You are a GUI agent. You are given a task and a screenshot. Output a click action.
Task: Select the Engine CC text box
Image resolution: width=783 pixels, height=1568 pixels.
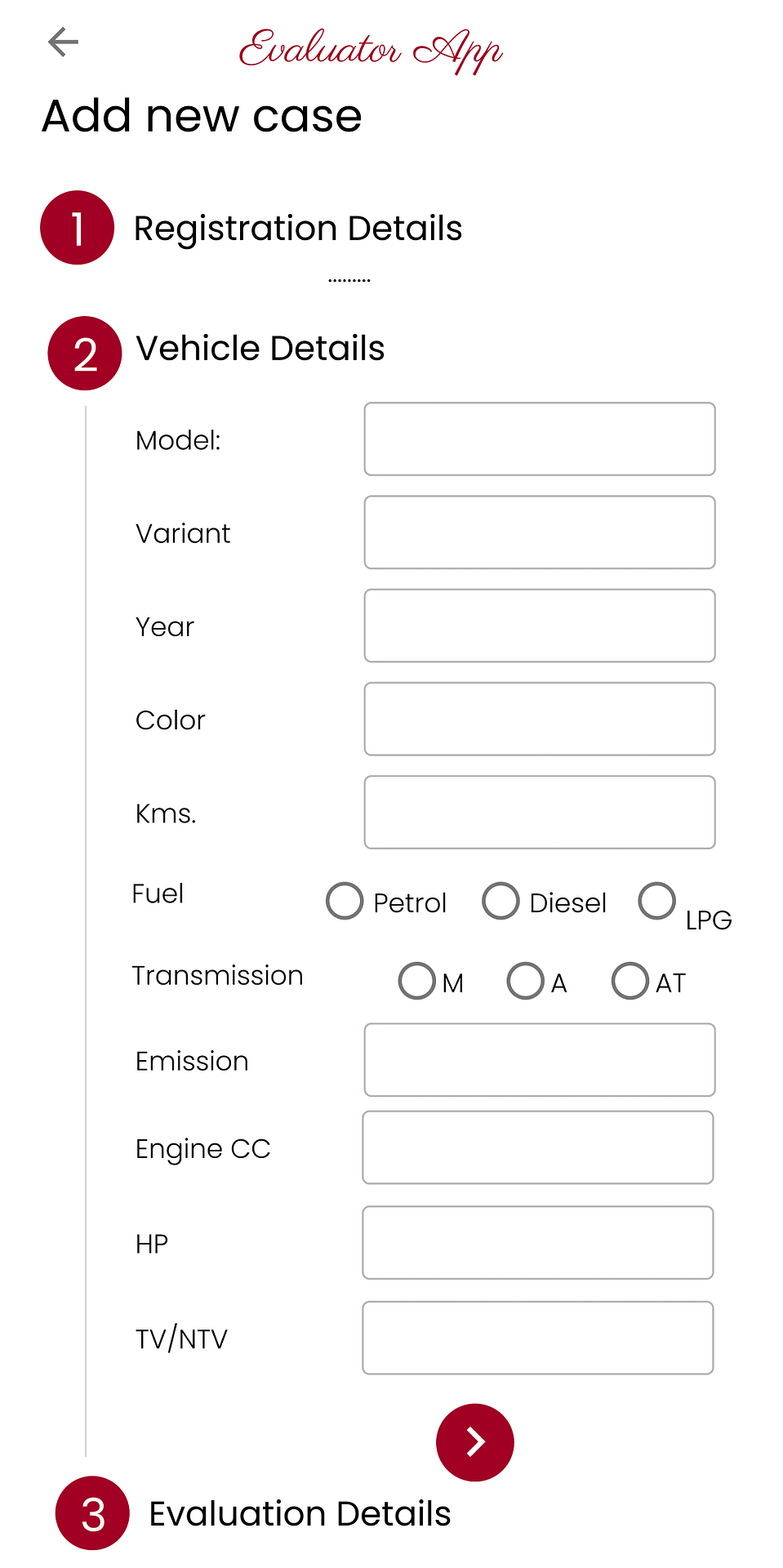point(538,1147)
